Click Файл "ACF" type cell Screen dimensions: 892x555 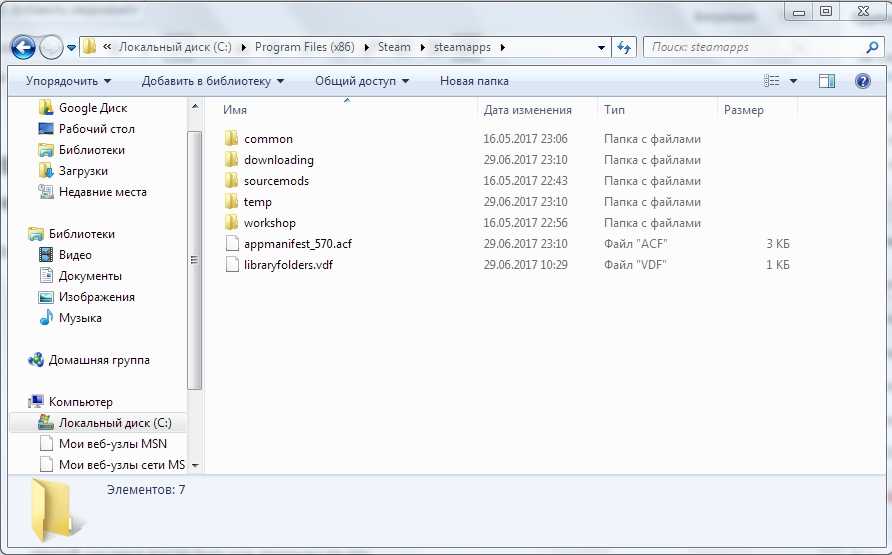635,244
